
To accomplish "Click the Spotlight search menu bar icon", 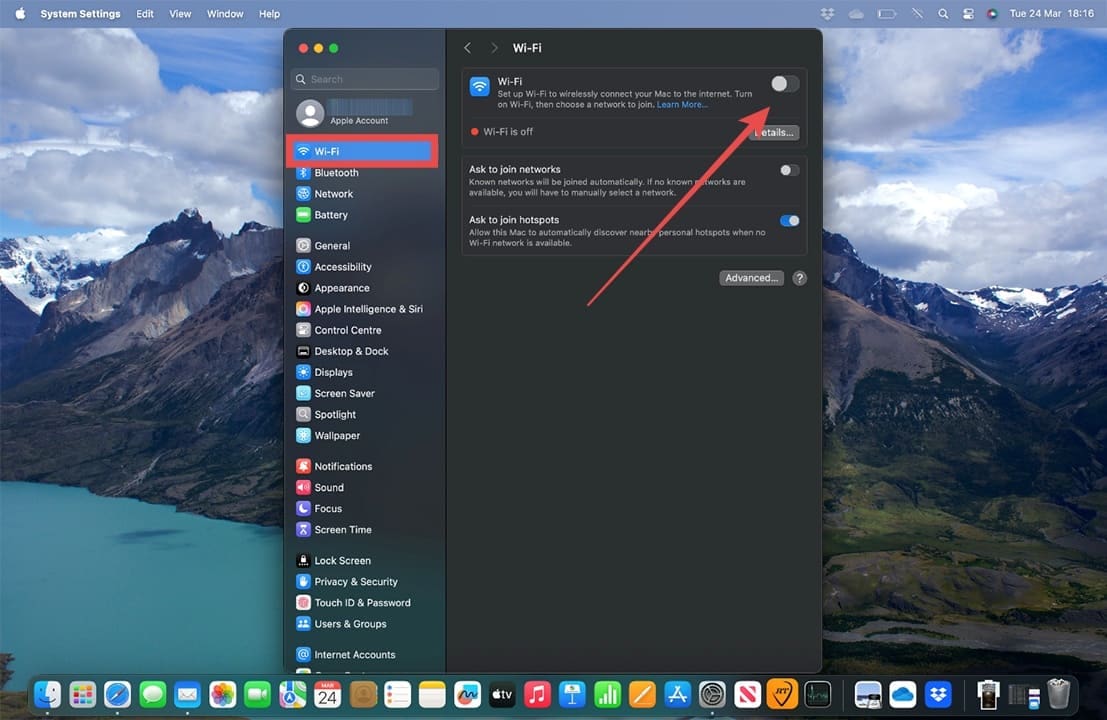I will (x=943, y=13).
